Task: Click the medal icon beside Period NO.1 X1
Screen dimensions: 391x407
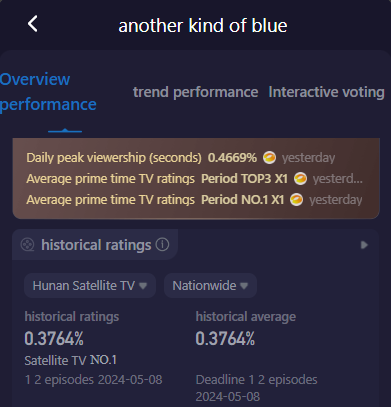Action: 296,200
